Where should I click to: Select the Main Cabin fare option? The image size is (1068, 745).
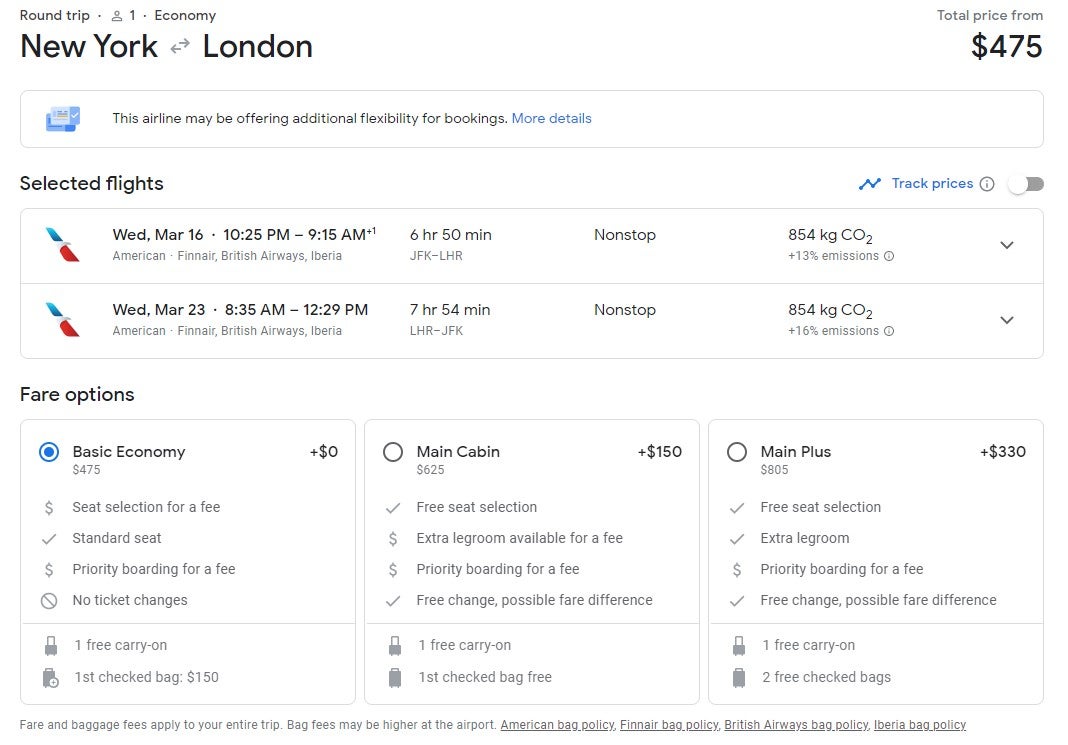(x=393, y=452)
